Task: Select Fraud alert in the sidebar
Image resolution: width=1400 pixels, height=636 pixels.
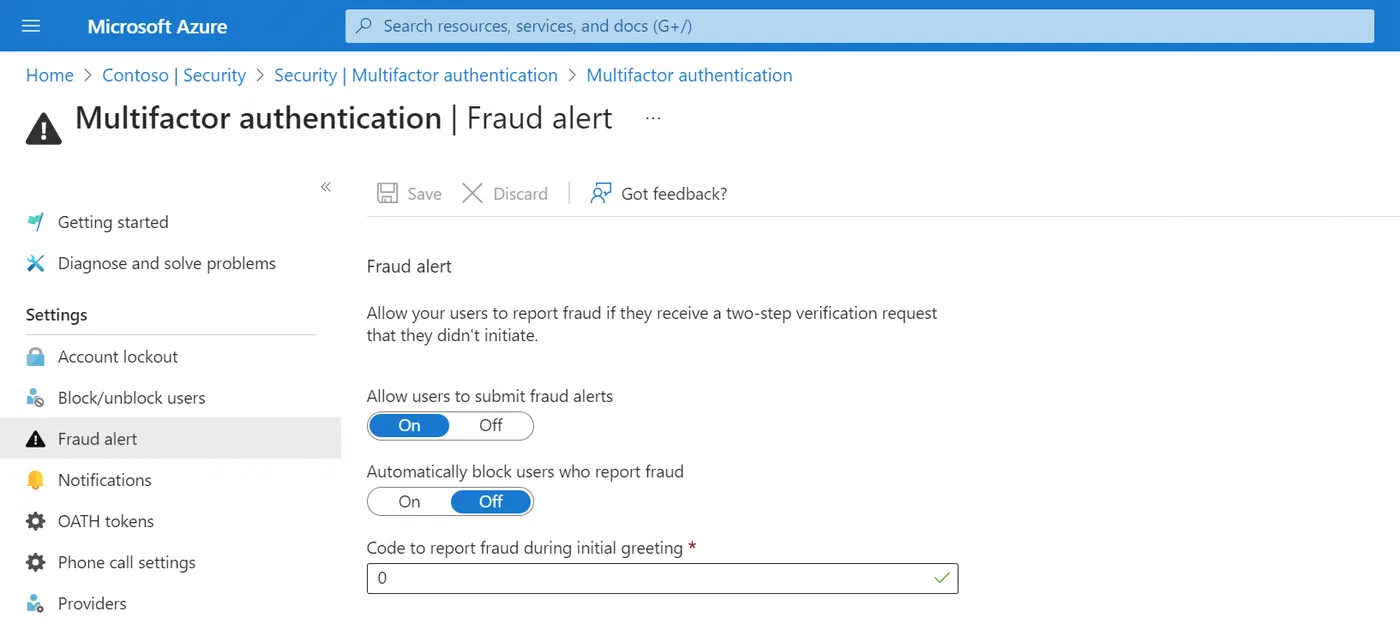Action: pyautogui.click(x=170, y=439)
